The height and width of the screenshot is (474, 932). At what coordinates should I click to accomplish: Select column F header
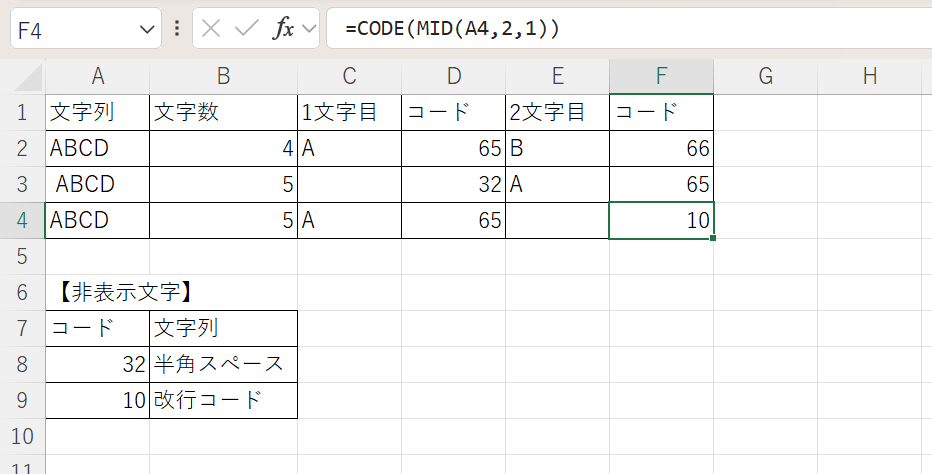tap(662, 76)
